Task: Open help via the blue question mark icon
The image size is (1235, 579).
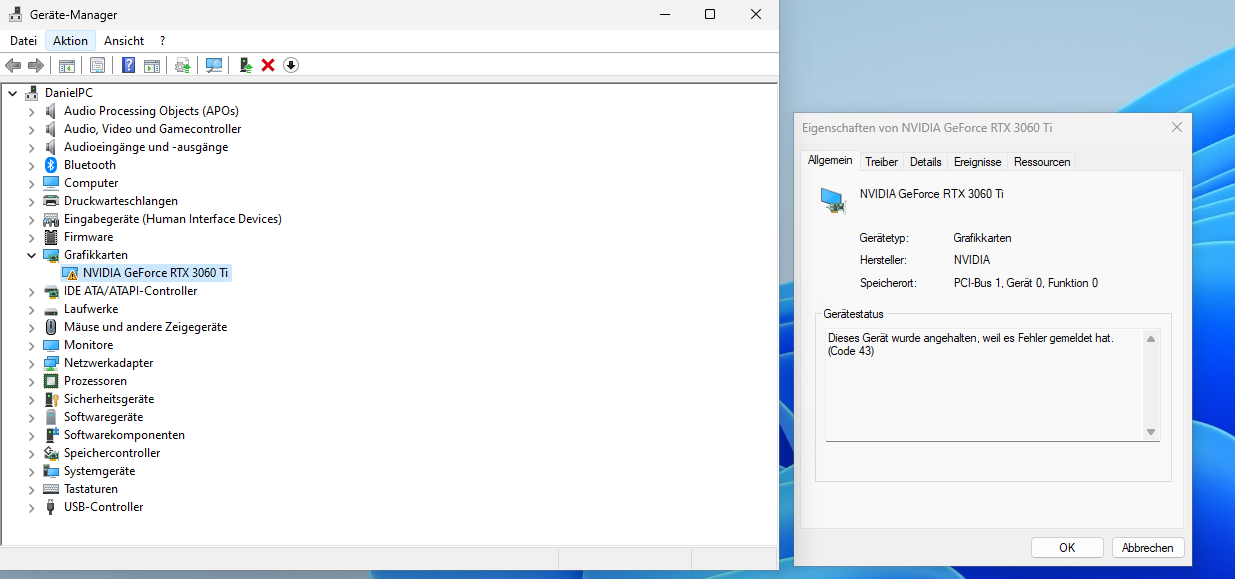Action: [128, 65]
